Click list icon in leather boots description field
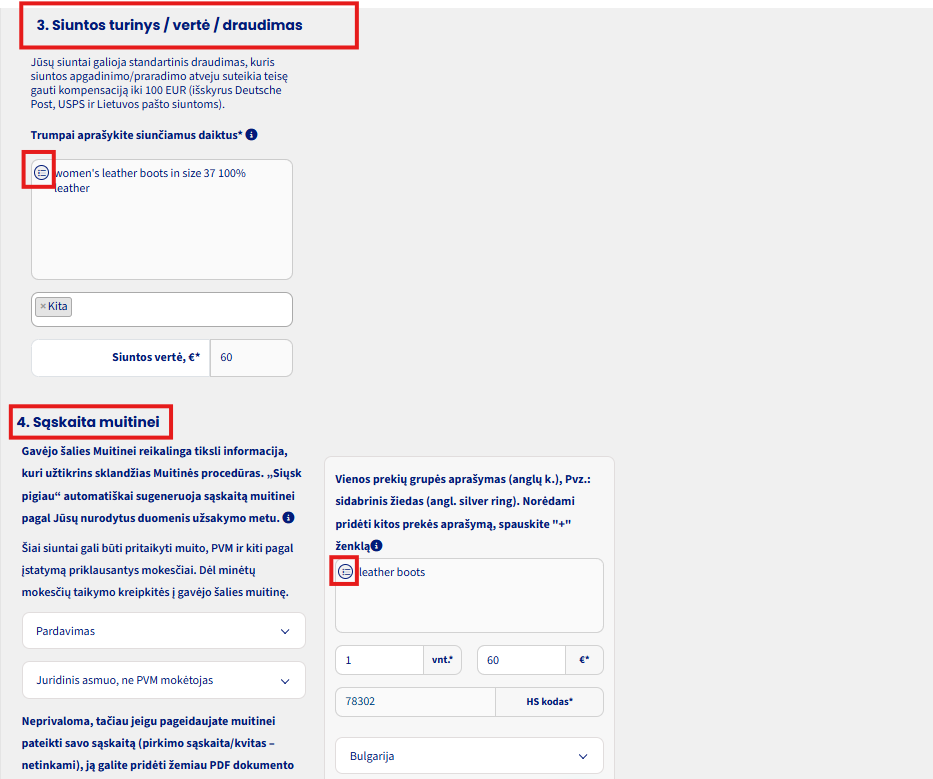 (346, 571)
